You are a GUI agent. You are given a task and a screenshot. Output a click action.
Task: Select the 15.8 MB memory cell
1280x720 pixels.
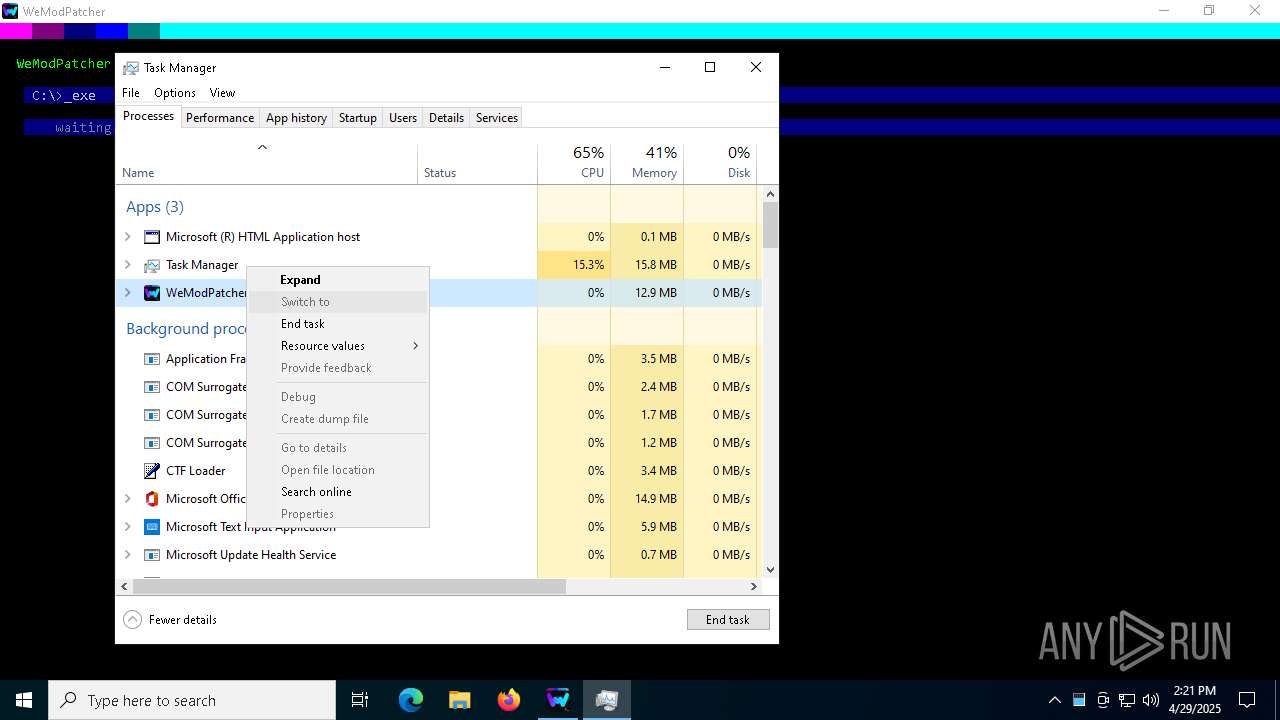coord(647,265)
